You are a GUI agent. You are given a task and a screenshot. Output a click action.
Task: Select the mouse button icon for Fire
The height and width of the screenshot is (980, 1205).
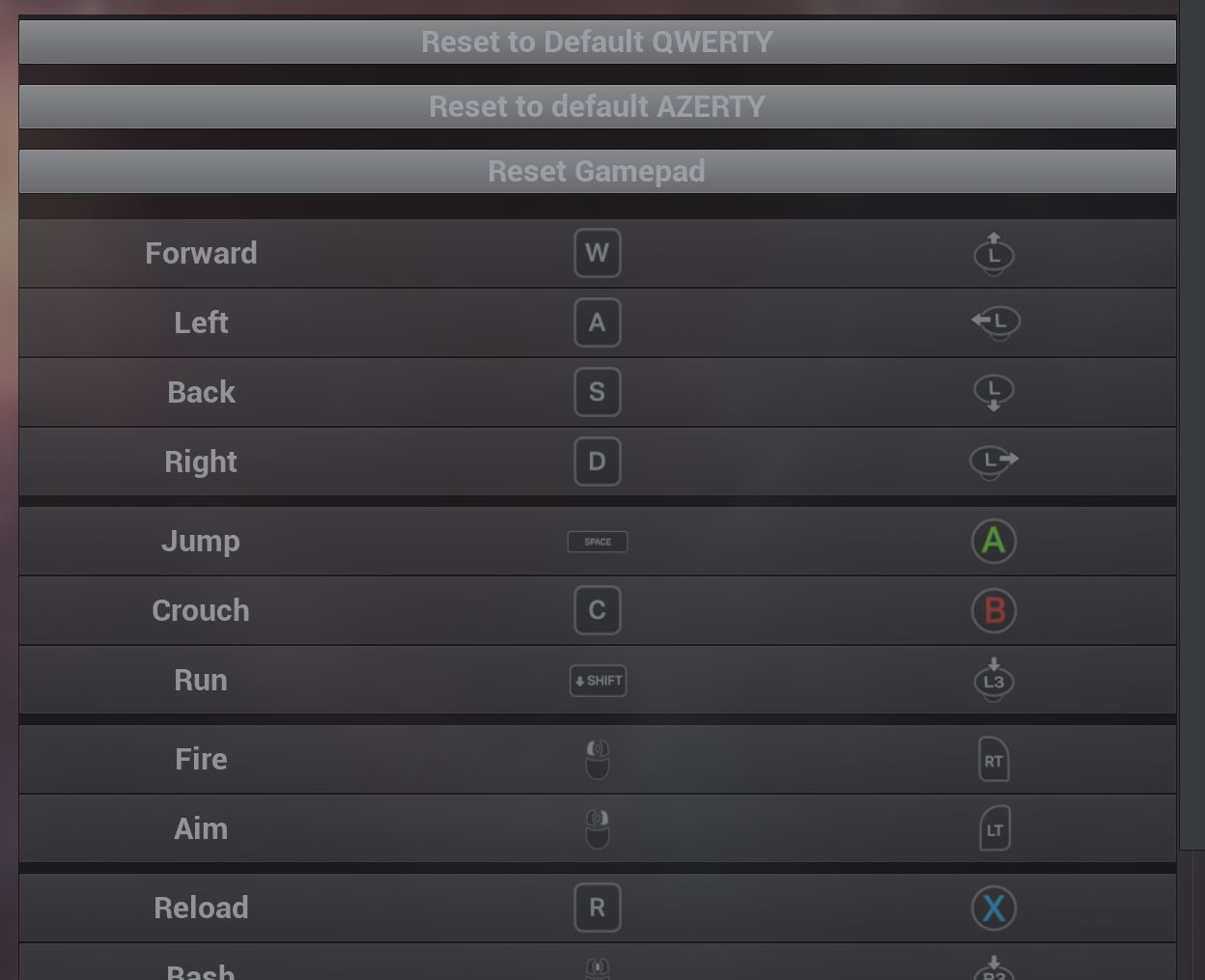tap(598, 759)
